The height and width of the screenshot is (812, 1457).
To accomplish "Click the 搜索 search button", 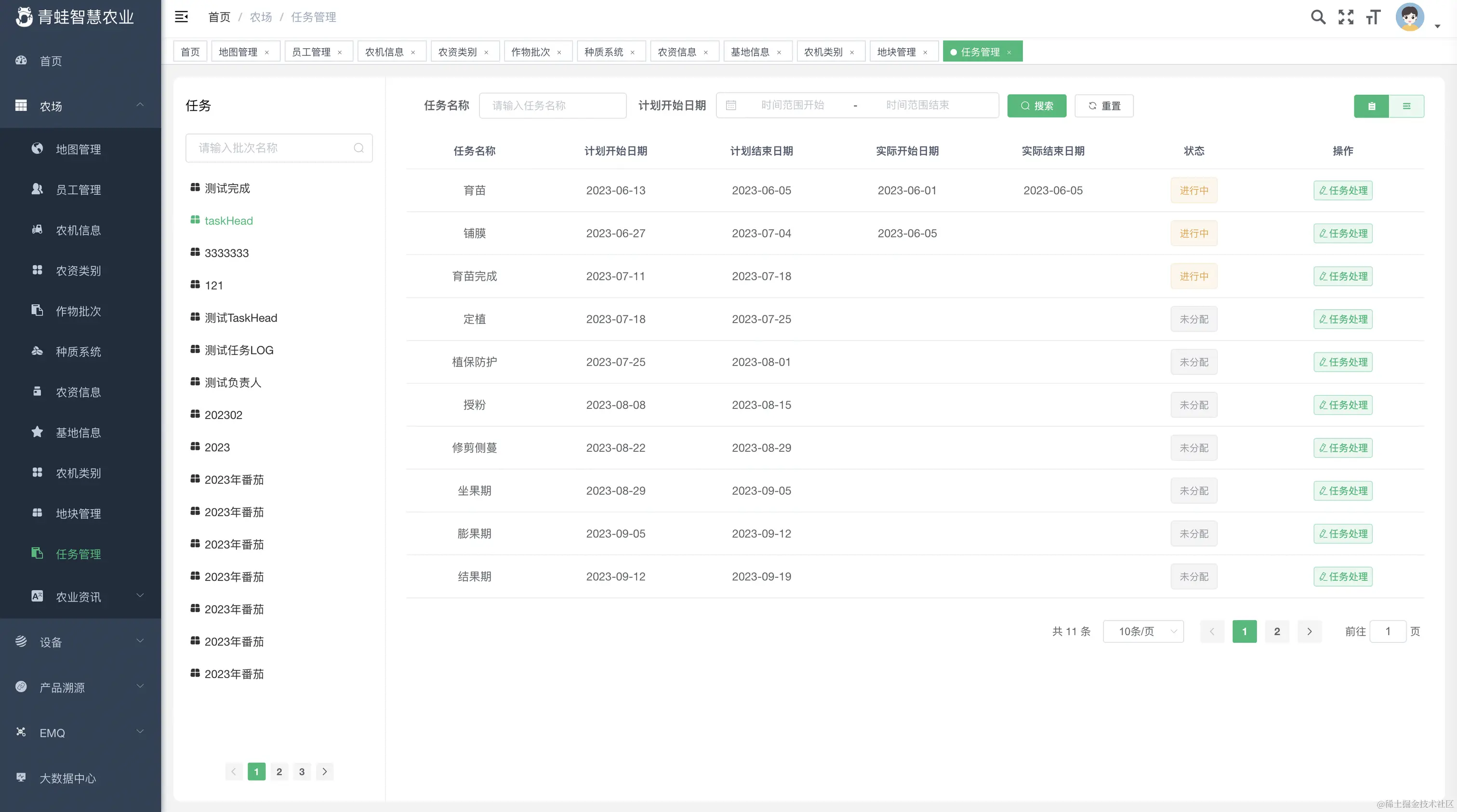I will tap(1036, 105).
